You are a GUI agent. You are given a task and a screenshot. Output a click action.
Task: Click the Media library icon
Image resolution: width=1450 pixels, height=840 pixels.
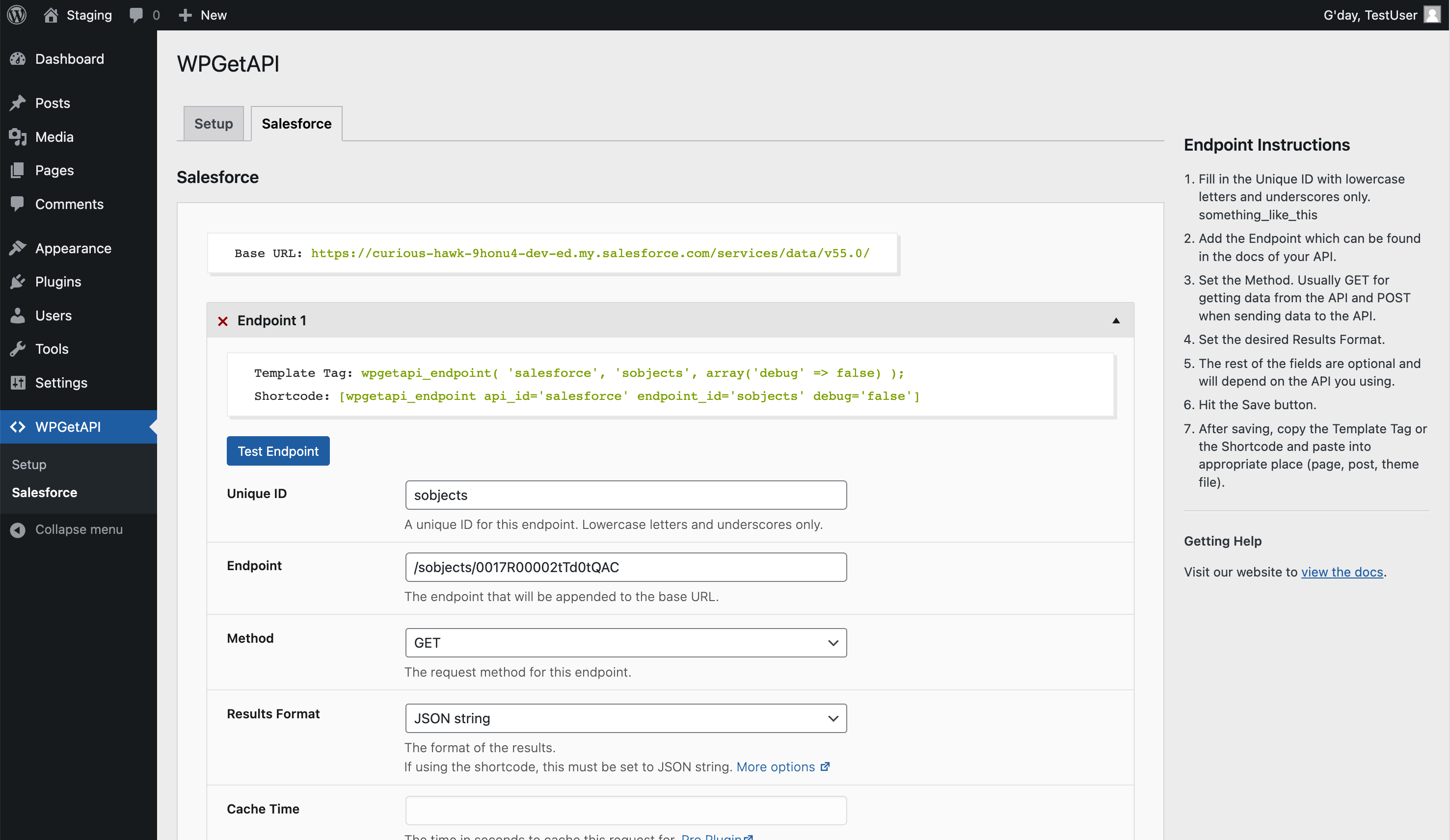click(x=18, y=137)
